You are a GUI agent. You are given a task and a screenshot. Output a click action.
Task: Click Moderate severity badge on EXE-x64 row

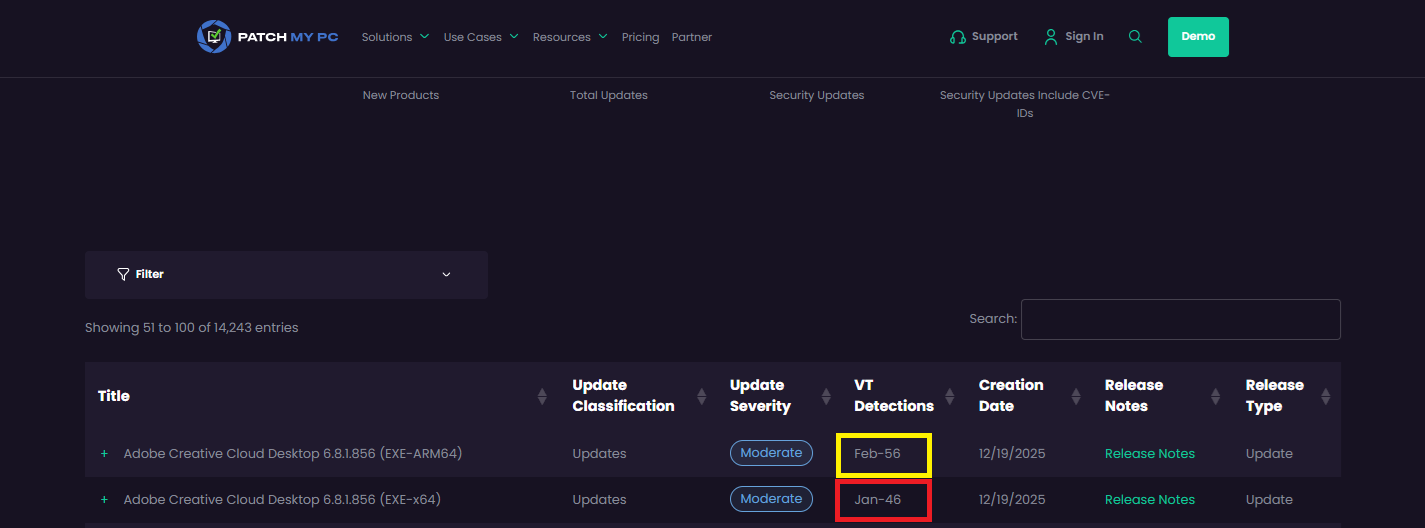771,499
